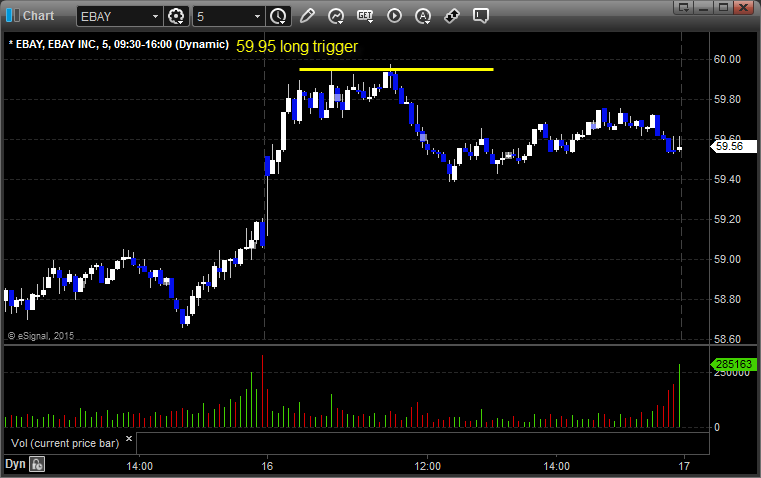The image size is (761, 478).
Task: Click the 58.60 price axis label
Action: [x=727, y=339]
